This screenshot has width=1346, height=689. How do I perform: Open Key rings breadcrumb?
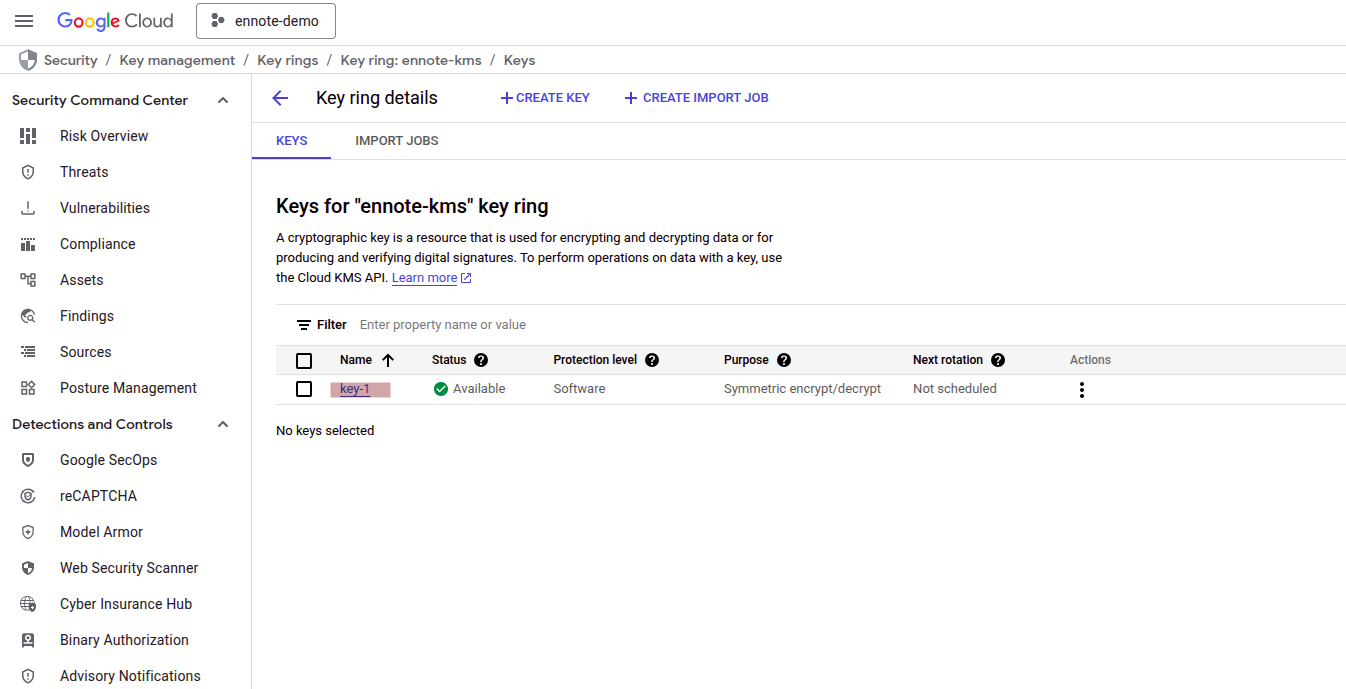point(288,60)
